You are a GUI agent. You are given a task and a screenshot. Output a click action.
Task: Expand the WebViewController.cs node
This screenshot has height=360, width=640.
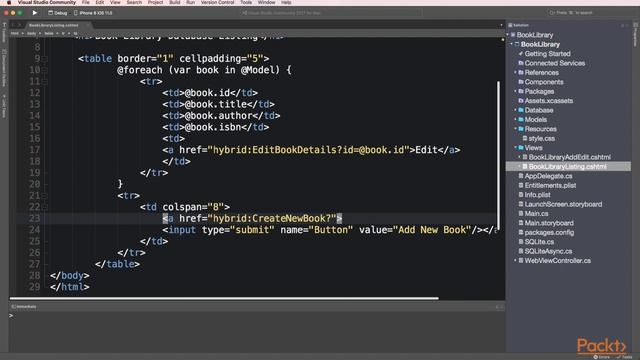pyautogui.click(x=516, y=260)
